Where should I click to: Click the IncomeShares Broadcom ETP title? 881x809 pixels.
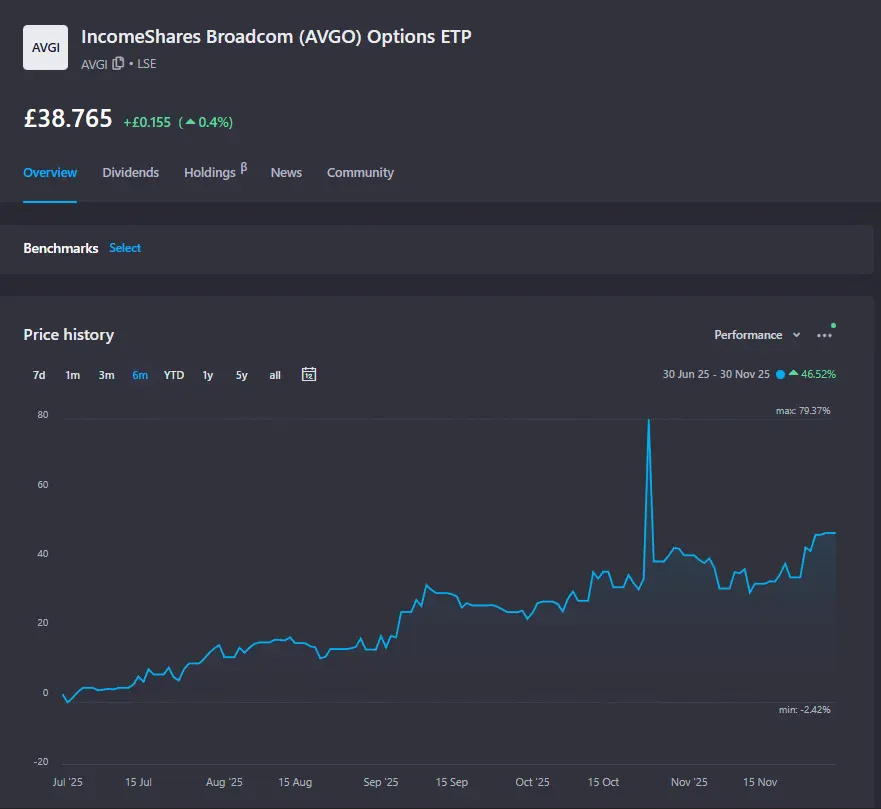(x=276, y=37)
